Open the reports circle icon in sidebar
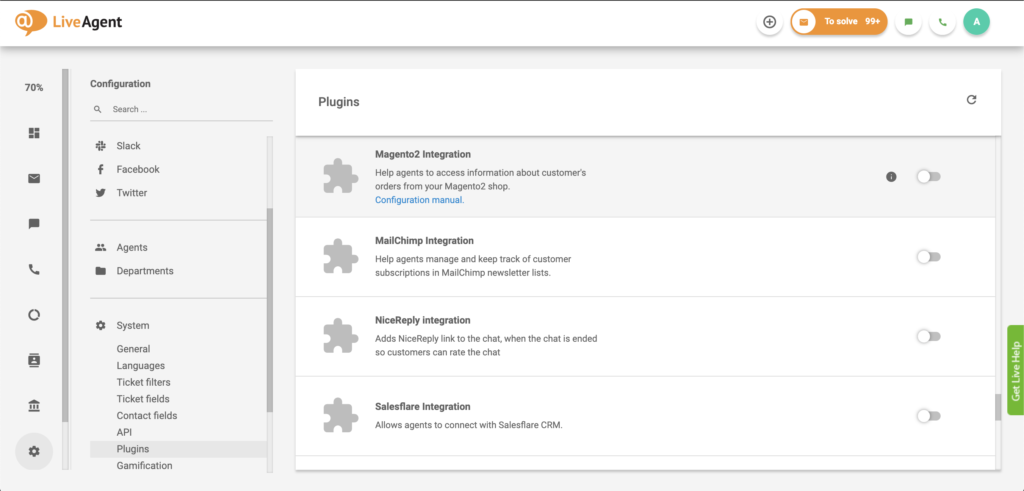This screenshot has height=491, width=1024. pyautogui.click(x=34, y=315)
